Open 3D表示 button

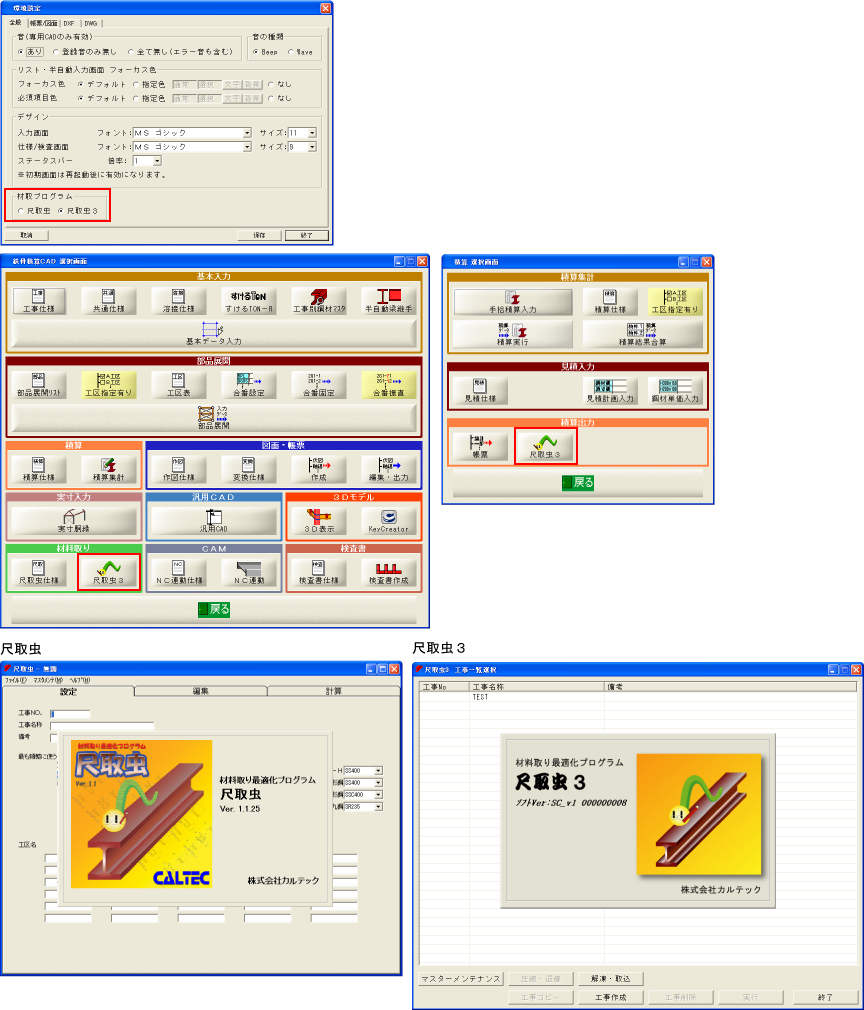(319, 521)
